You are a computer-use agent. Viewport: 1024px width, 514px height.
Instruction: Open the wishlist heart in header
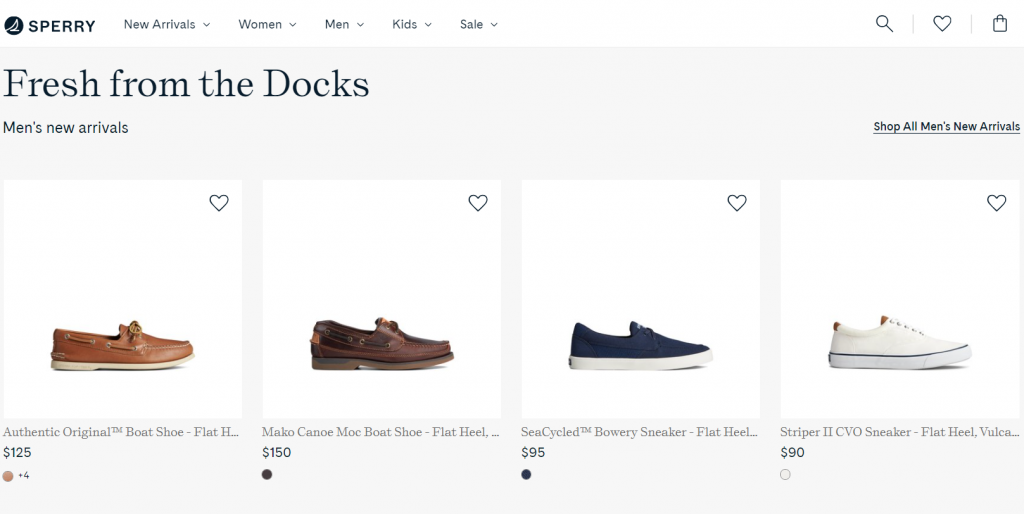tap(942, 24)
